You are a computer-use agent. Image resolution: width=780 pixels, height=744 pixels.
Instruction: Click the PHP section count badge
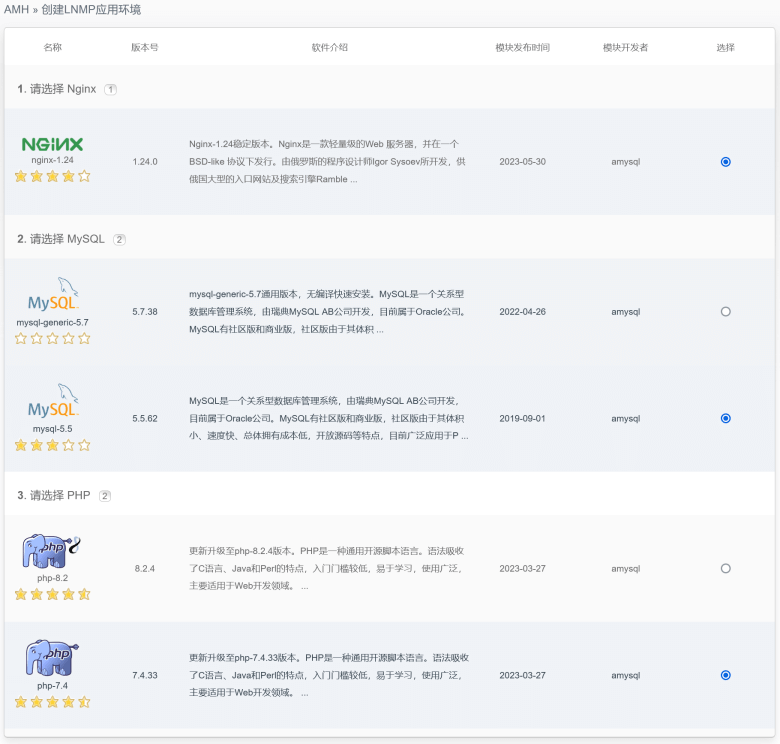pos(105,496)
